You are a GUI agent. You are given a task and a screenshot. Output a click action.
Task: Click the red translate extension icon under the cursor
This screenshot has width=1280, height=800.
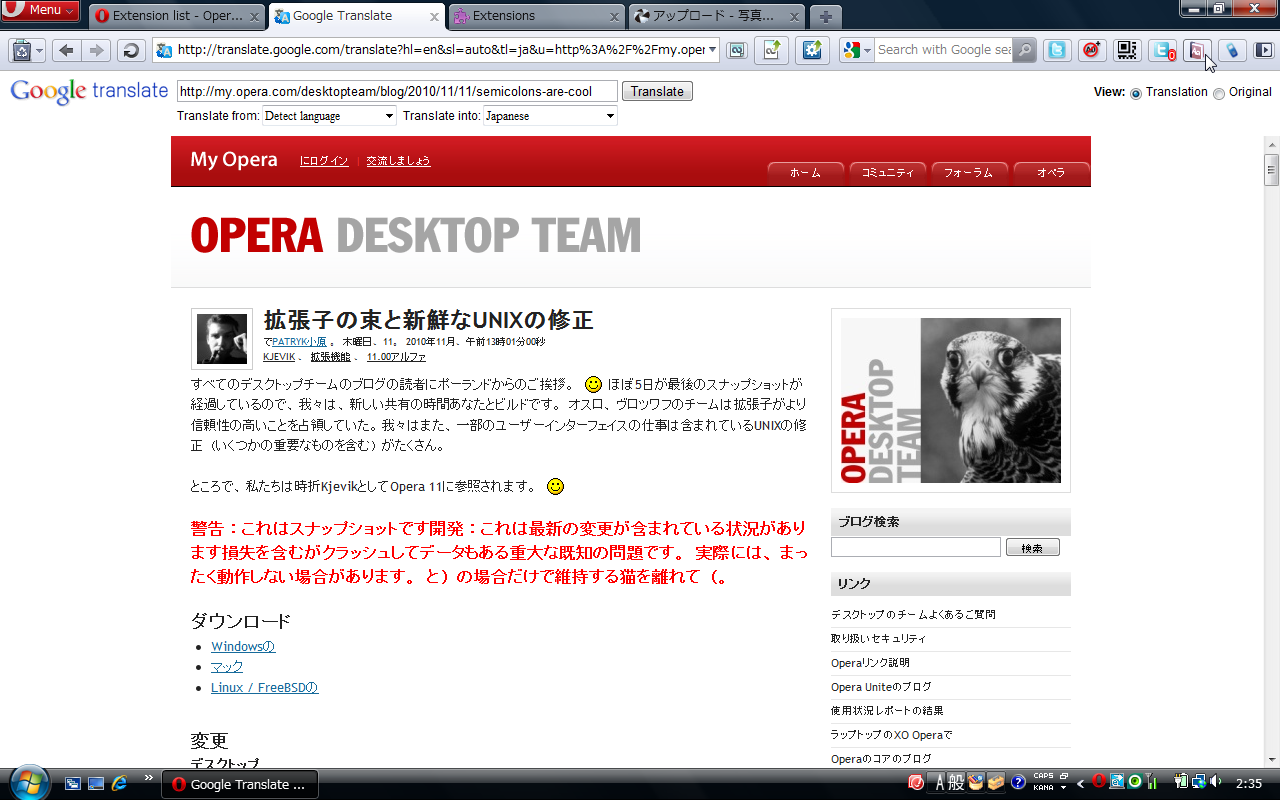click(1197, 50)
